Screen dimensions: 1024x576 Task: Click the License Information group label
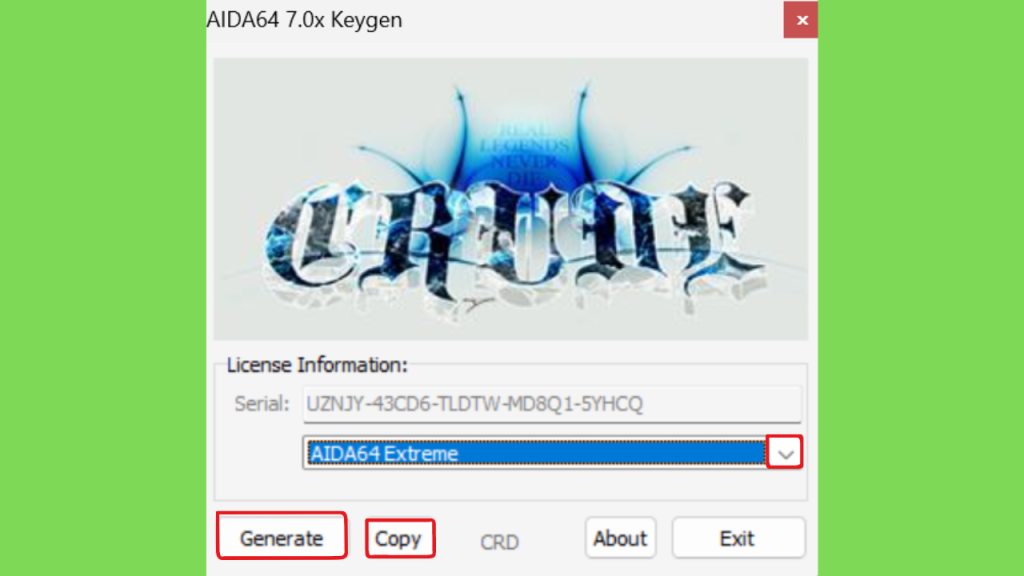(x=317, y=365)
